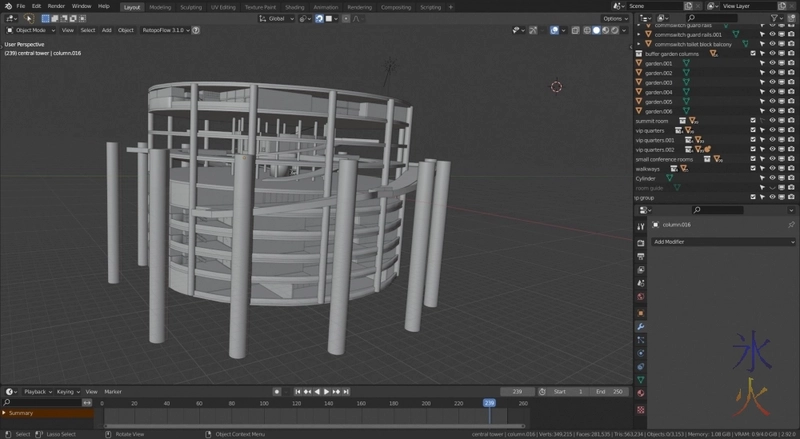Open the Render properties tab icon

(x=641, y=242)
